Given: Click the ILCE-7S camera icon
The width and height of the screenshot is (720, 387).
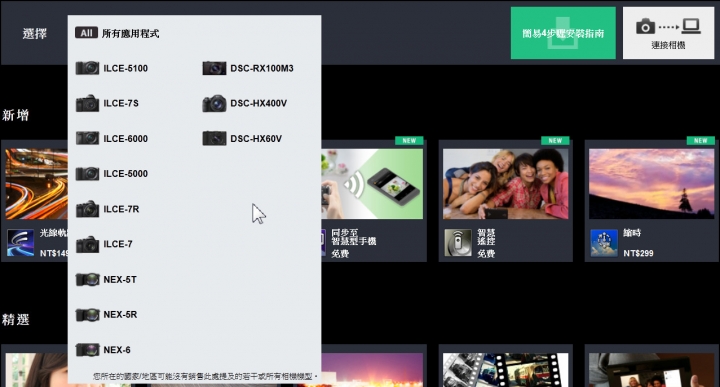Looking at the screenshot, I should coord(87,103).
